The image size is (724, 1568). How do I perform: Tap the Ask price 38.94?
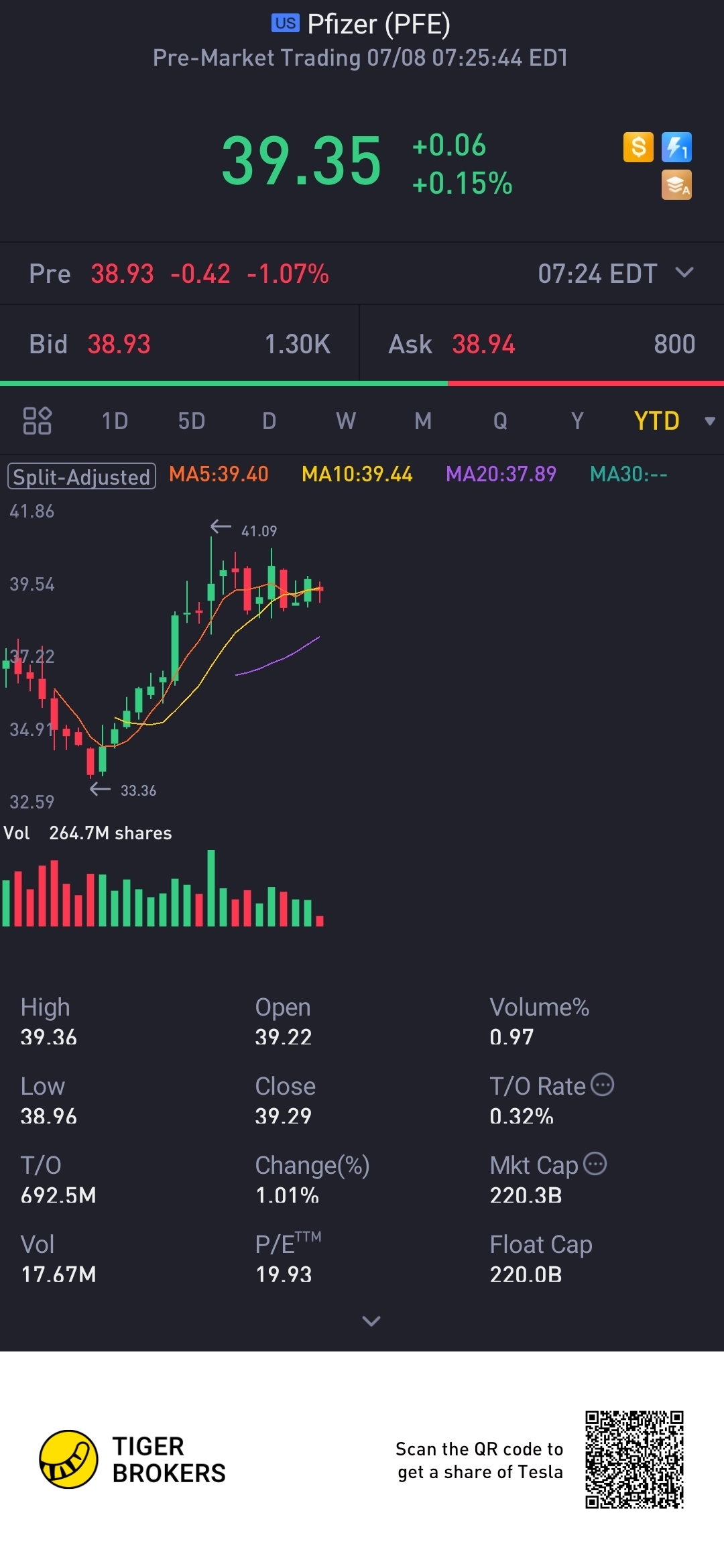pos(483,345)
